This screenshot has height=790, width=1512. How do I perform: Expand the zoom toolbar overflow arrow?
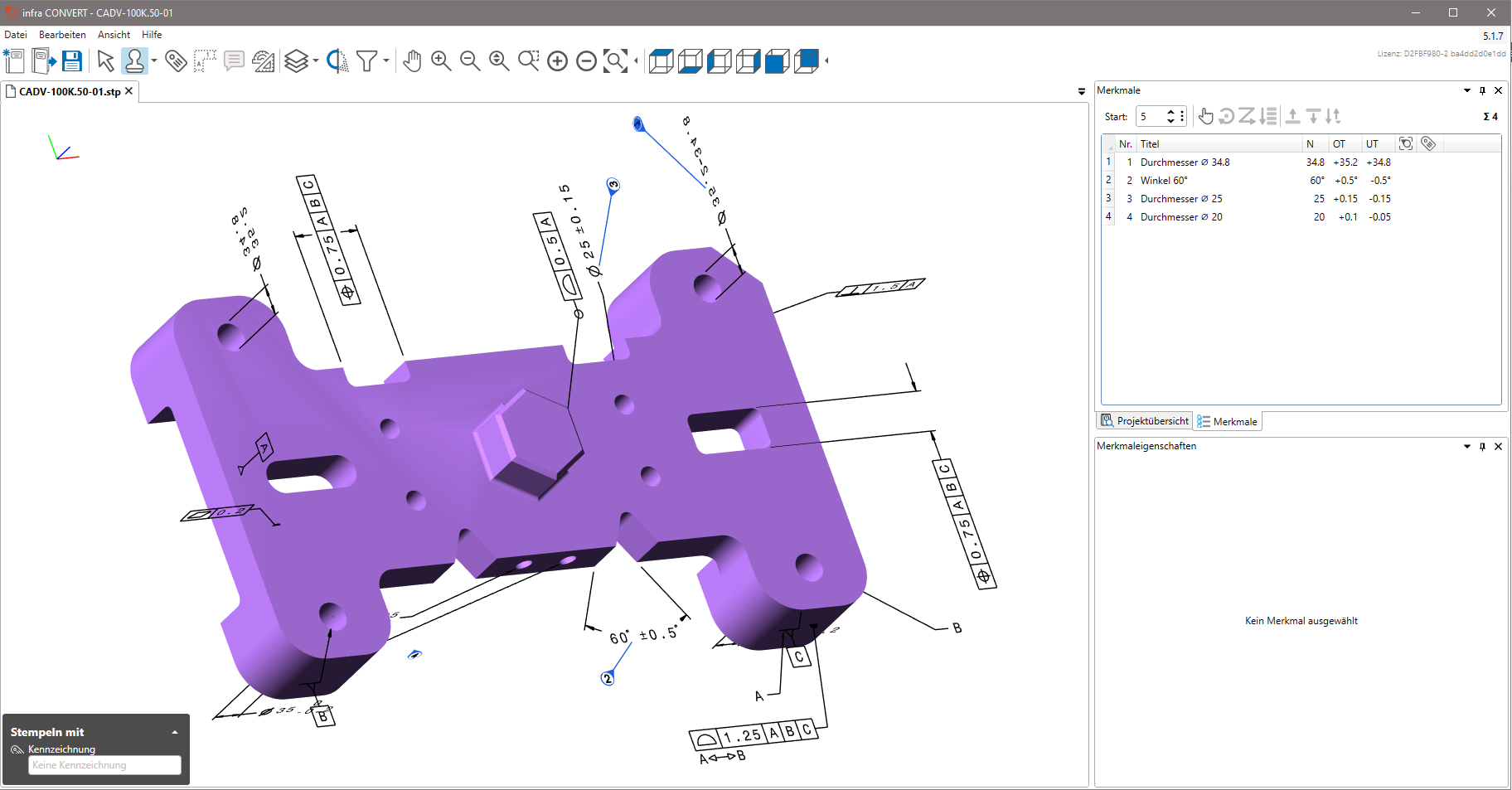point(636,61)
